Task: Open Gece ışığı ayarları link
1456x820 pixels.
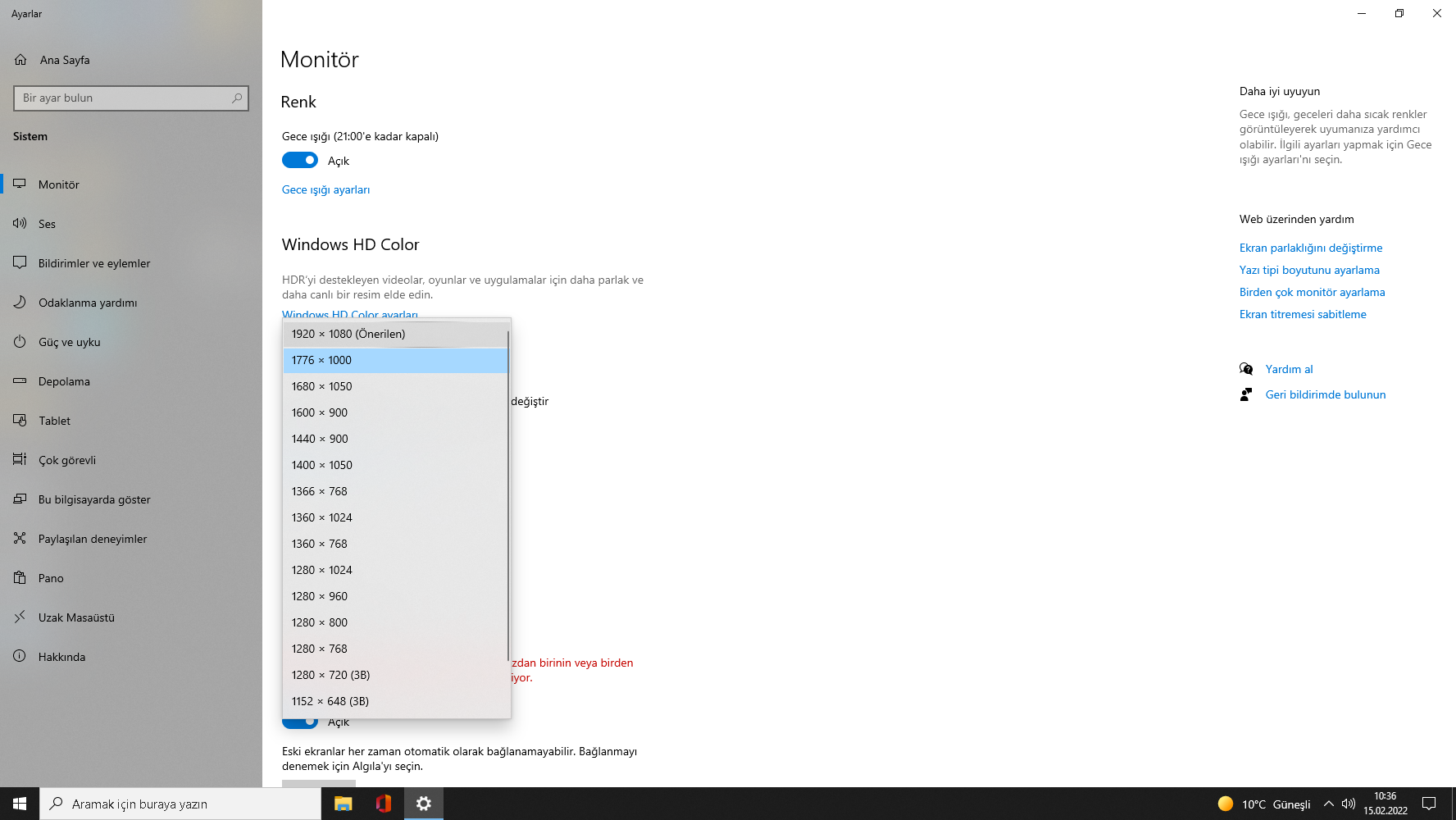Action: point(325,189)
